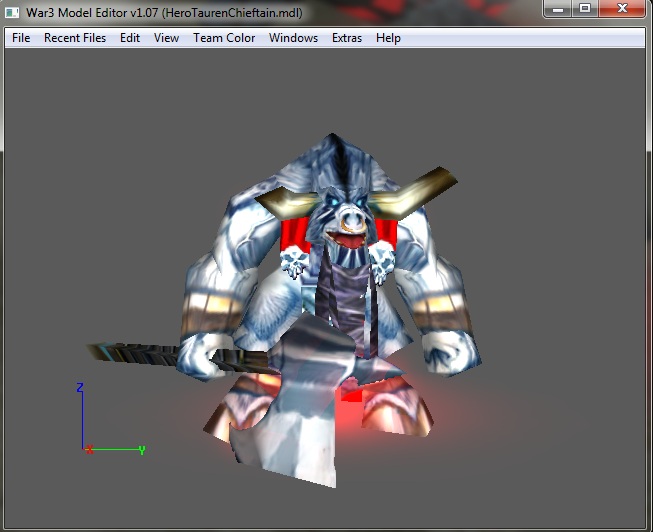Open the File menu

pos(21,38)
